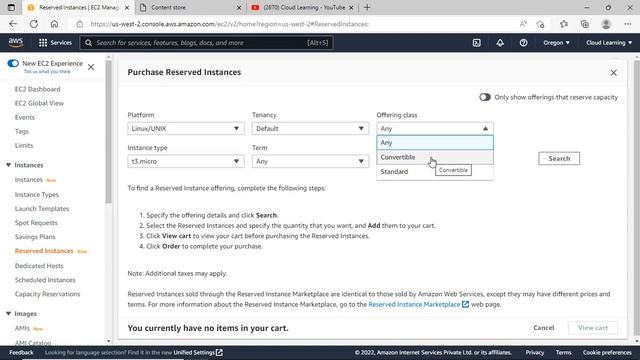Refresh the browser page

pyautogui.click(x=33, y=24)
